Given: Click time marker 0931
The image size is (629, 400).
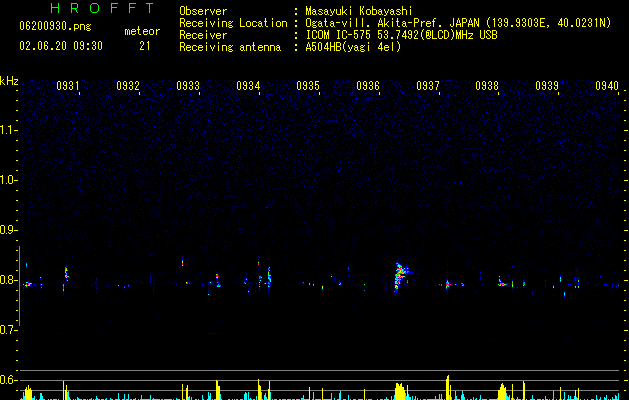Looking at the screenshot, I should [68, 86].
